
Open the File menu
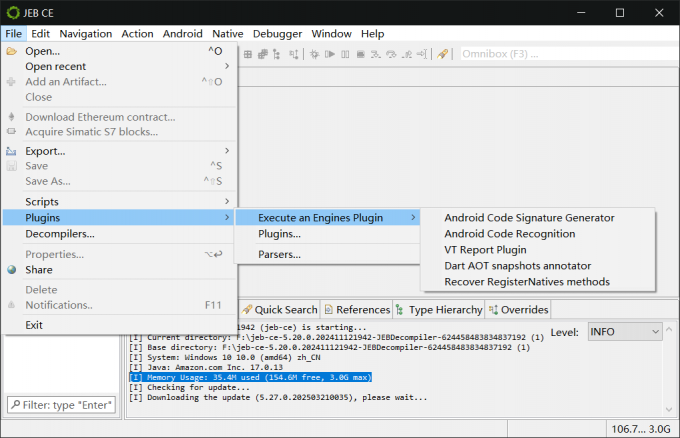[x=13, y=34]
